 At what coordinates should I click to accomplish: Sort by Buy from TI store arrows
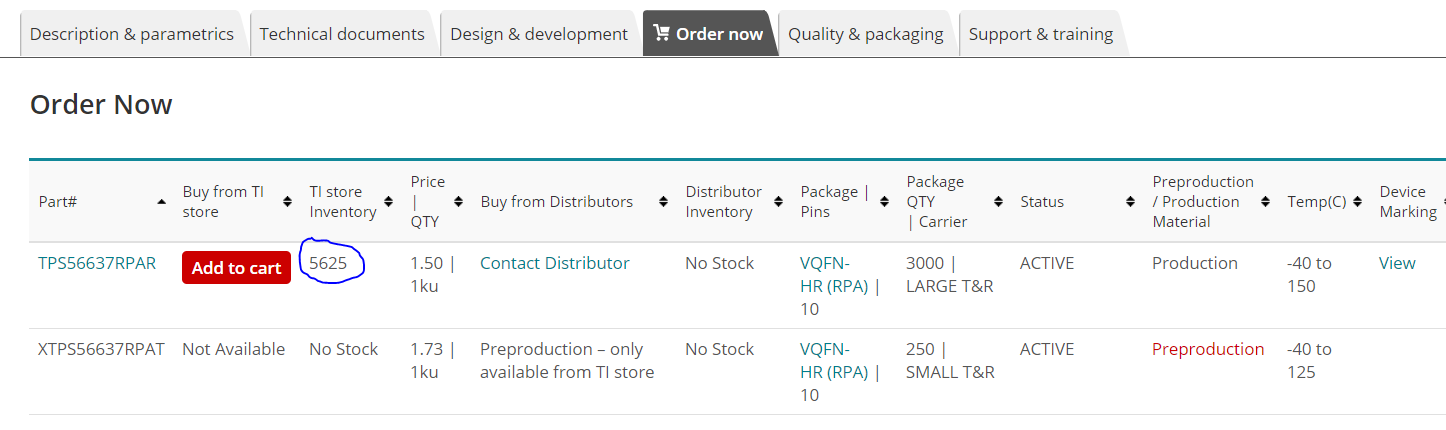coord(287,202)
